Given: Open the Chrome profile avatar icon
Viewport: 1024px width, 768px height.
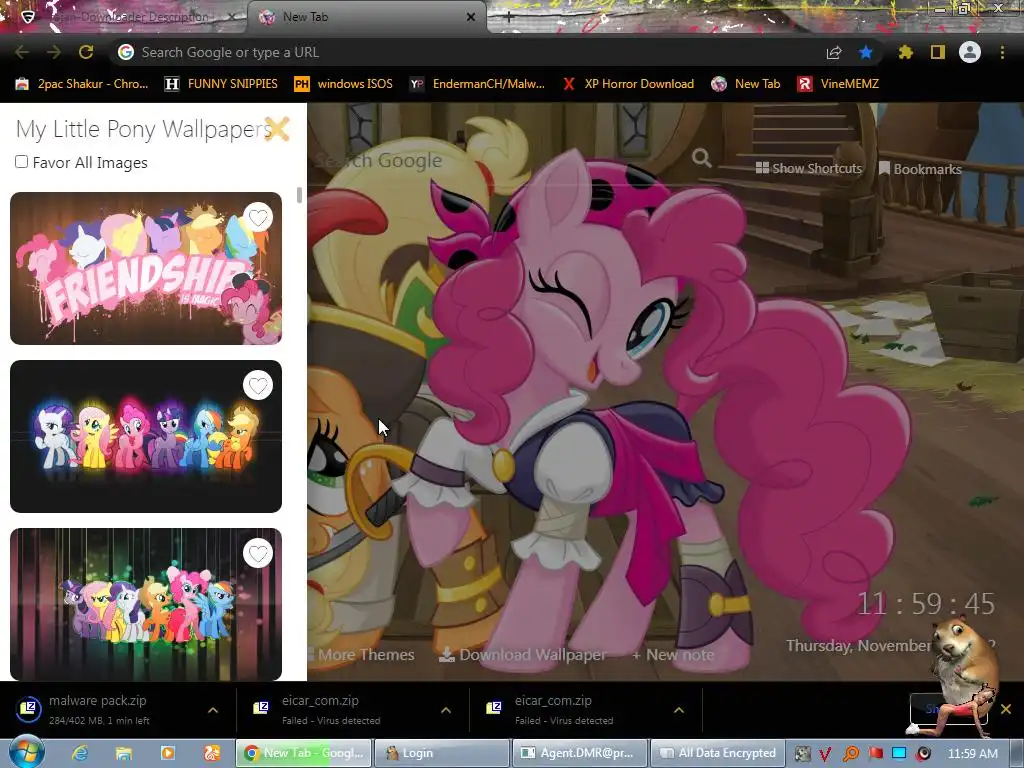Looking at the screenshot, I should point(970,52).
